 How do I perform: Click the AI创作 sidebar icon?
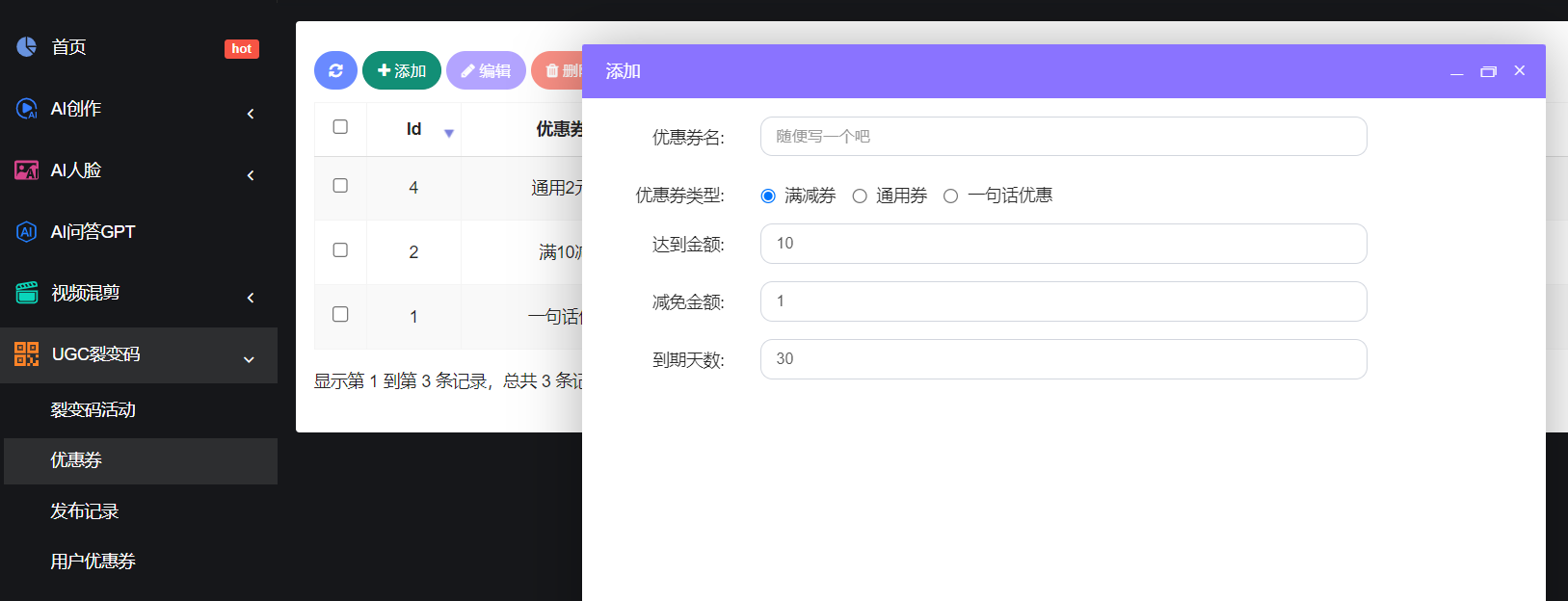pos(26,109)
